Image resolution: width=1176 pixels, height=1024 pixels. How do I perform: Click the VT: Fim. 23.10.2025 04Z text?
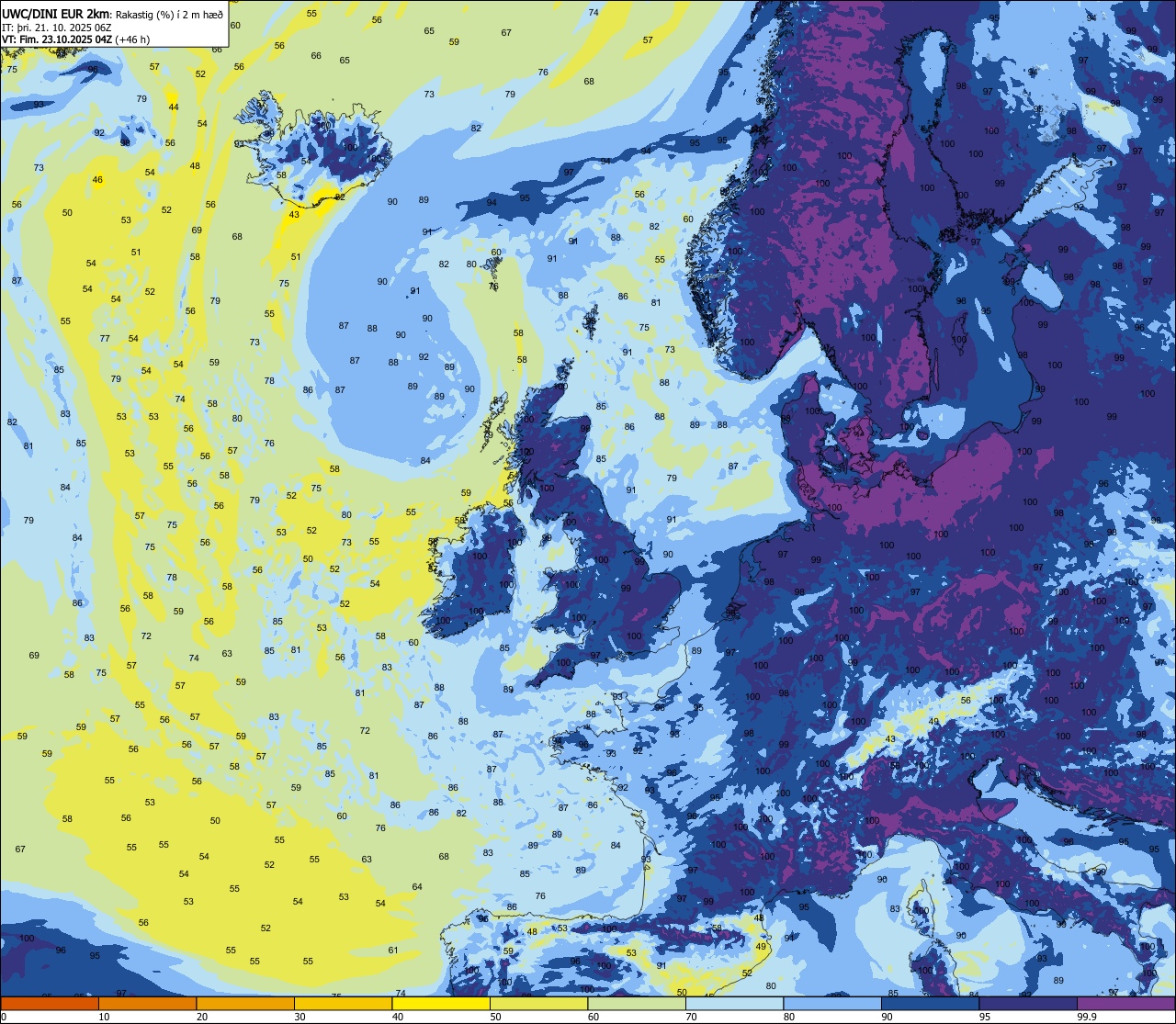(57, 39)
